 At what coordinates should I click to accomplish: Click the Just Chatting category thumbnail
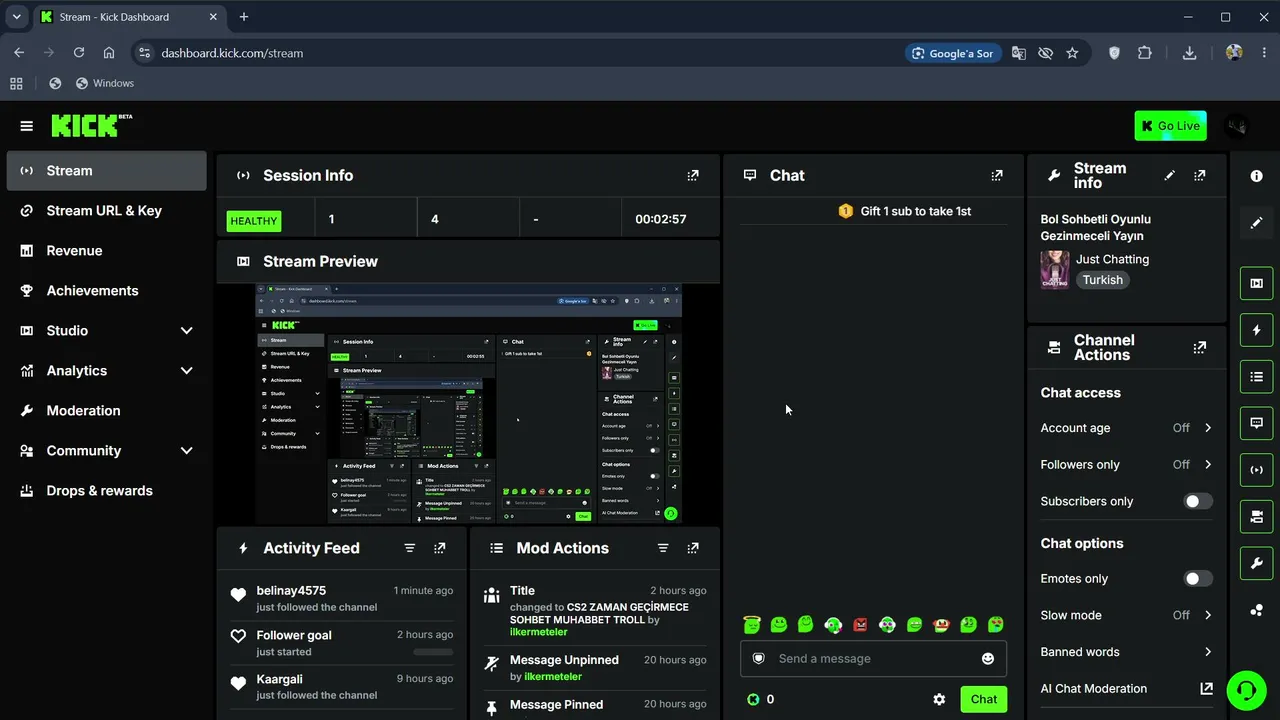click(x=1055, y=270)
